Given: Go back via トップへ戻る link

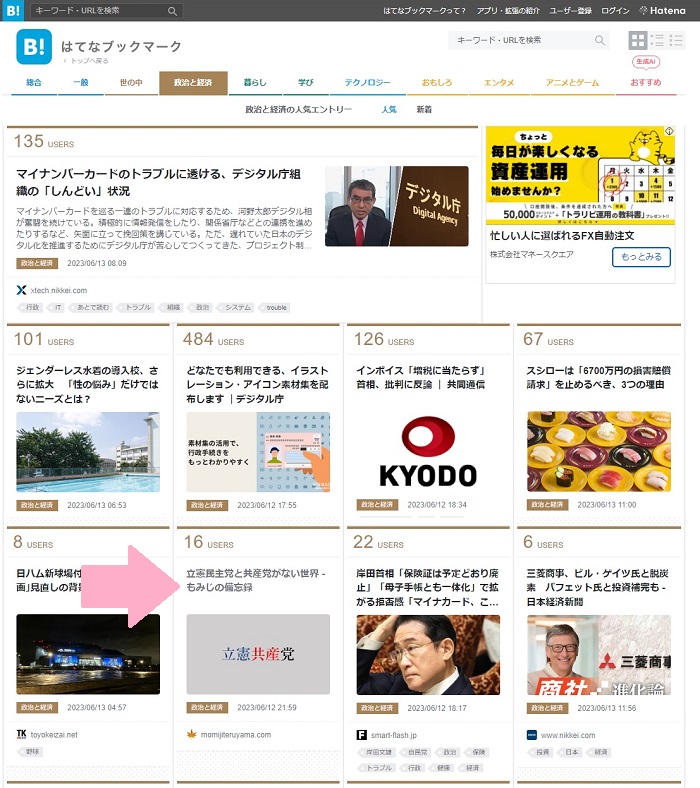Looking at the screenshot, I should (85, 61).
